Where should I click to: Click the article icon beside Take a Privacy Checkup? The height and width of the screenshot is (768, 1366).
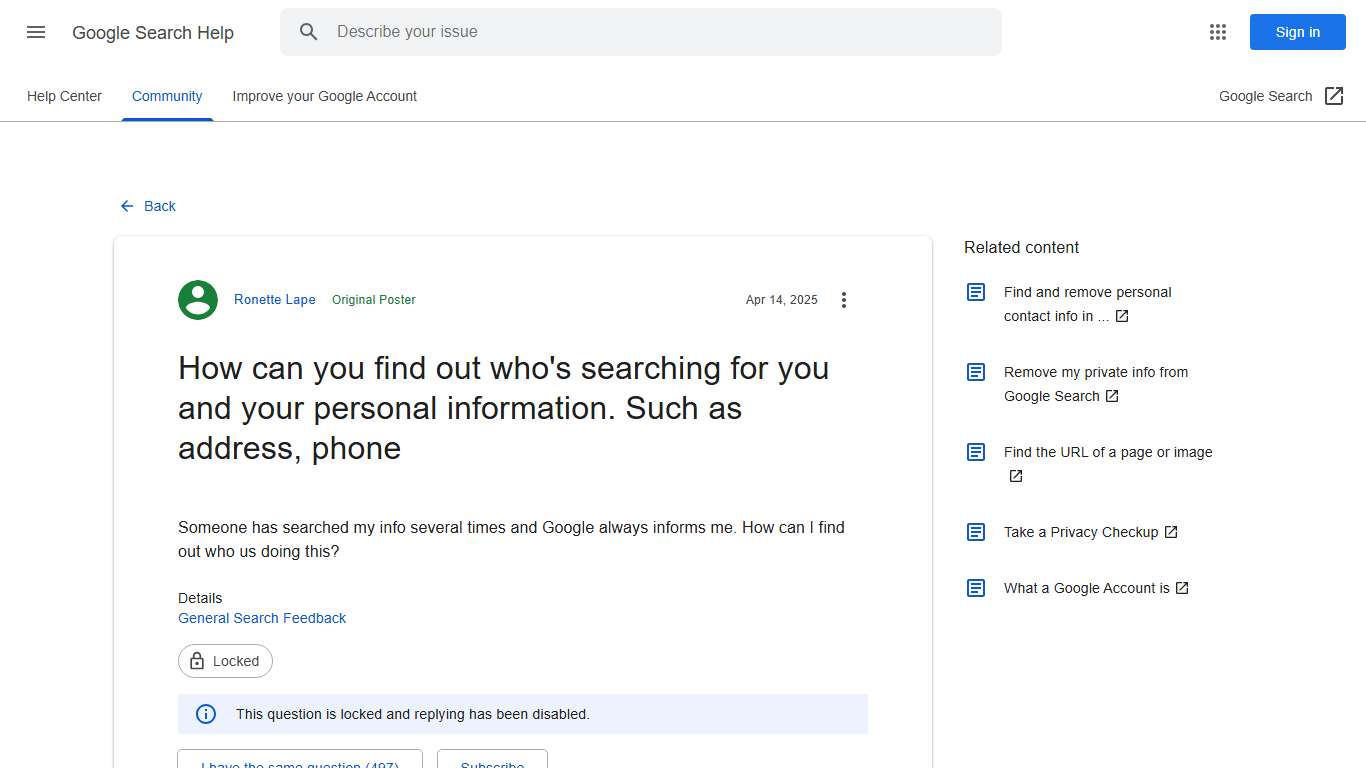[x=975, y=531]
